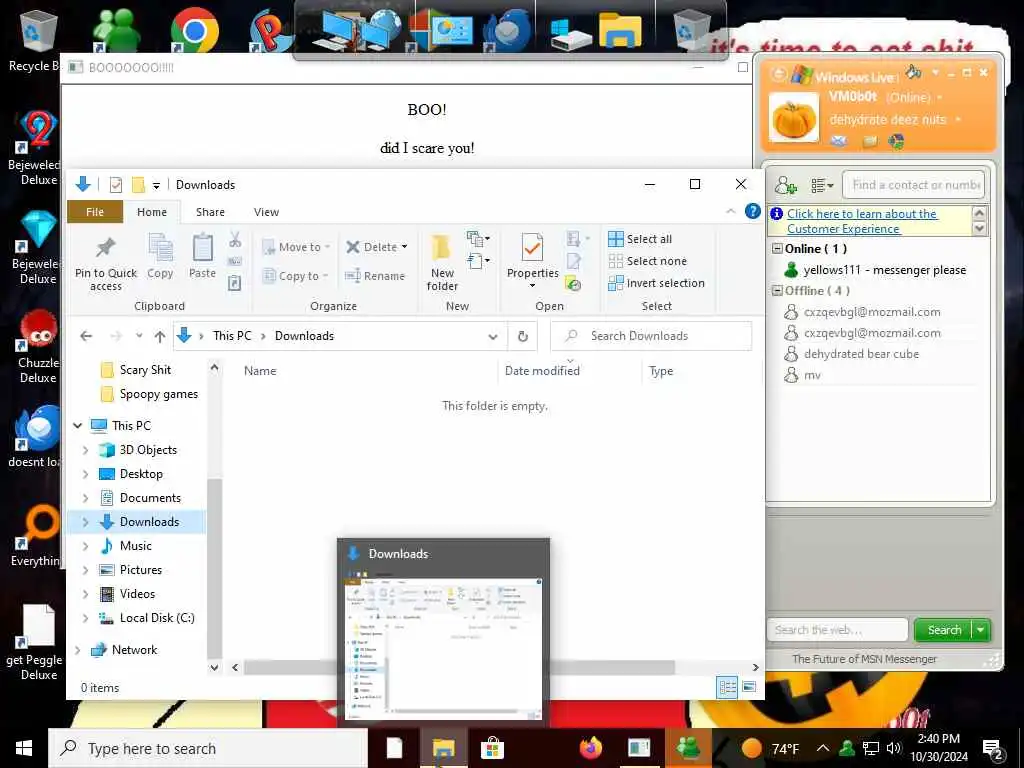Click the Cut scissors icon
Image resolution: width=1024 pixels, height=768 pixels.
[235, 240]
